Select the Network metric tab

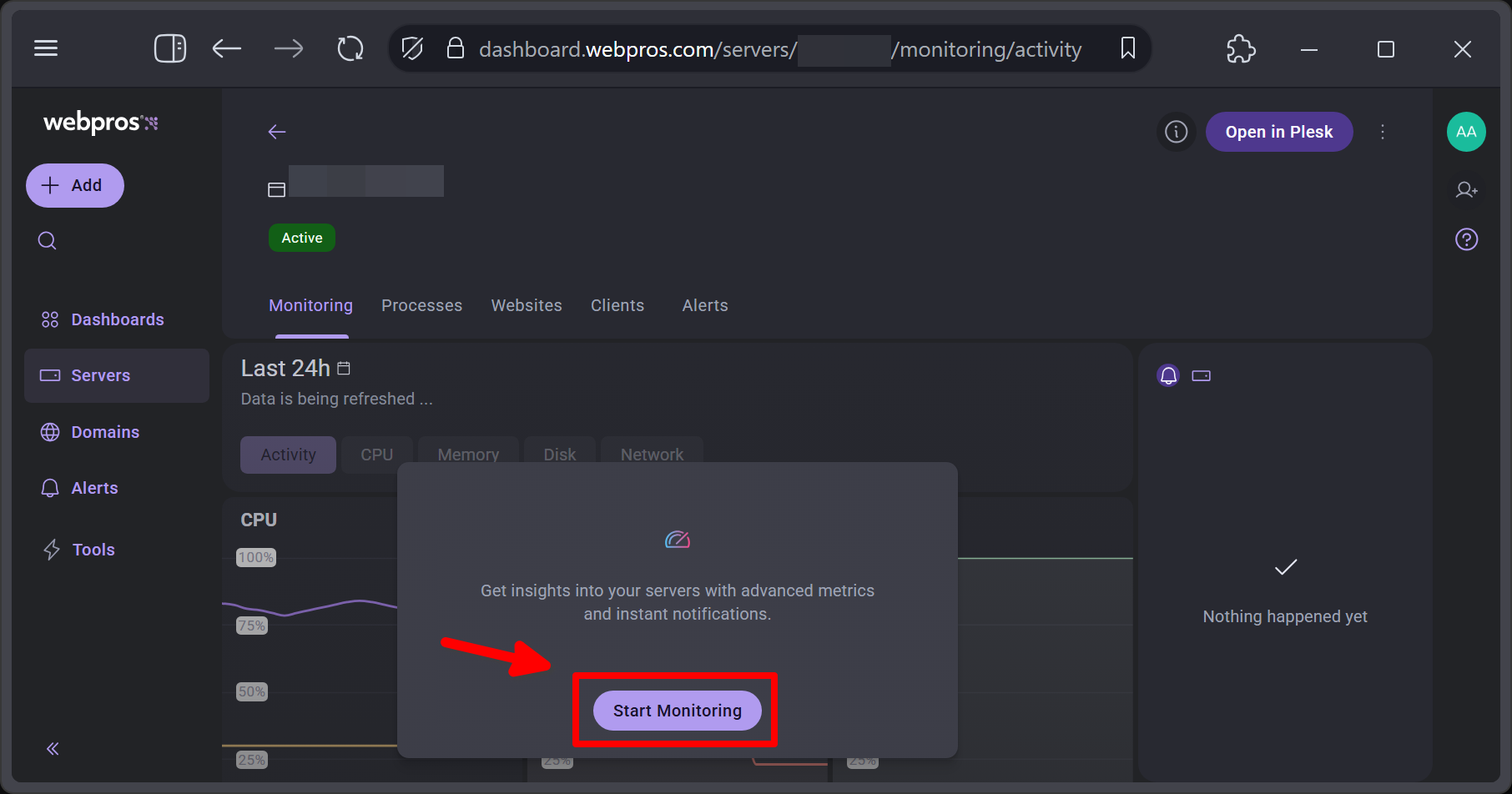652,455
